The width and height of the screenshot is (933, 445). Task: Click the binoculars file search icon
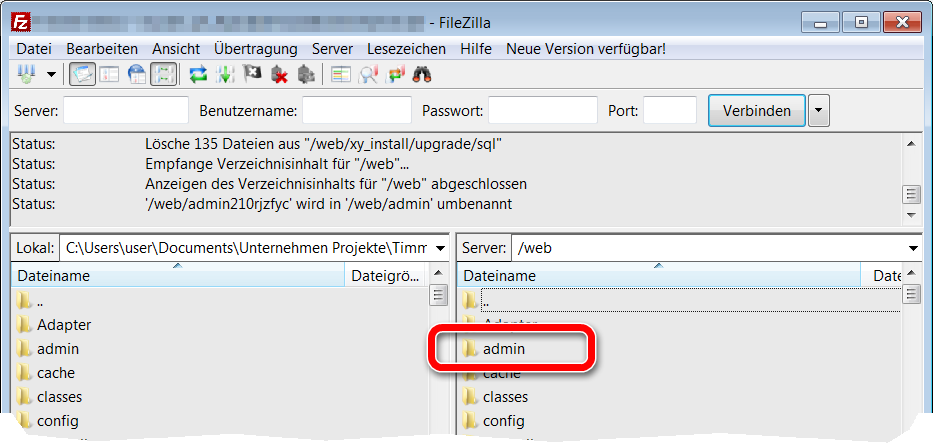(422, 73)
